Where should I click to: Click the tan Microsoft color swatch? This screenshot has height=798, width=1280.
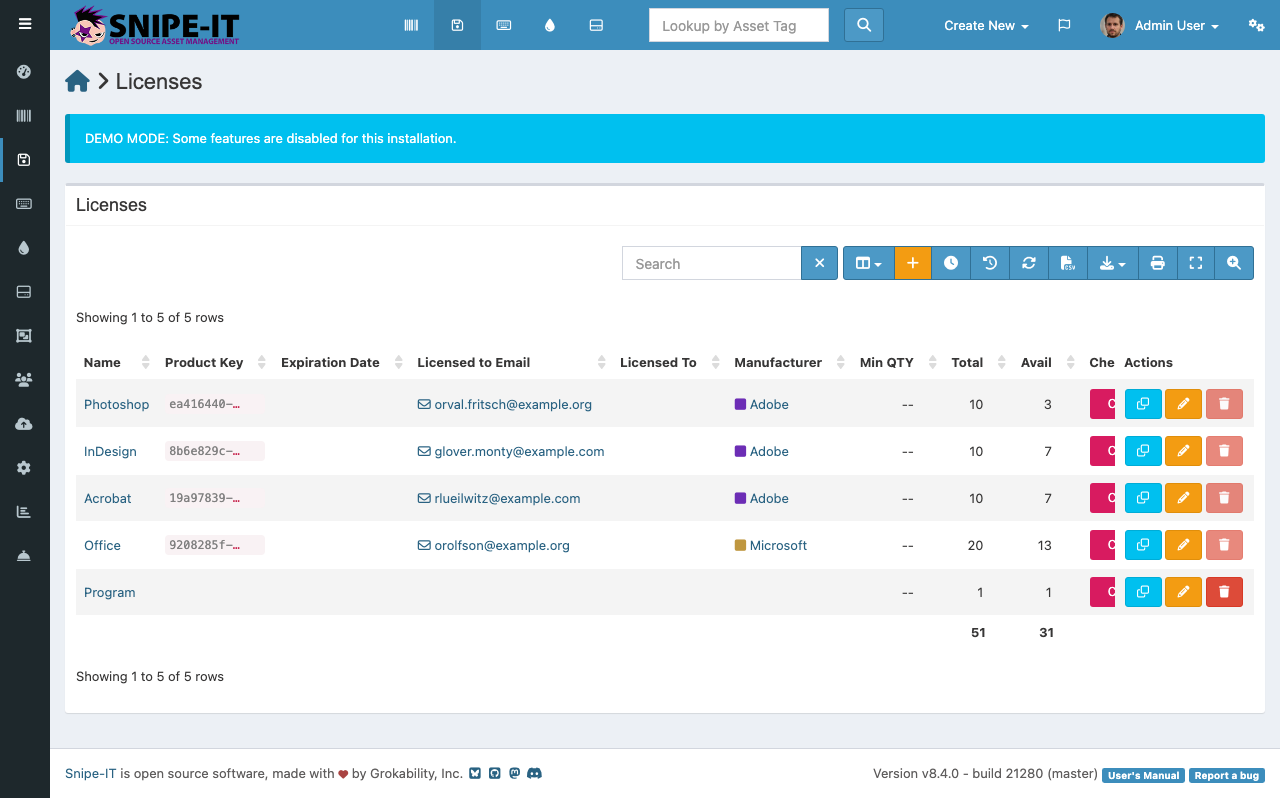click(740, 545)
